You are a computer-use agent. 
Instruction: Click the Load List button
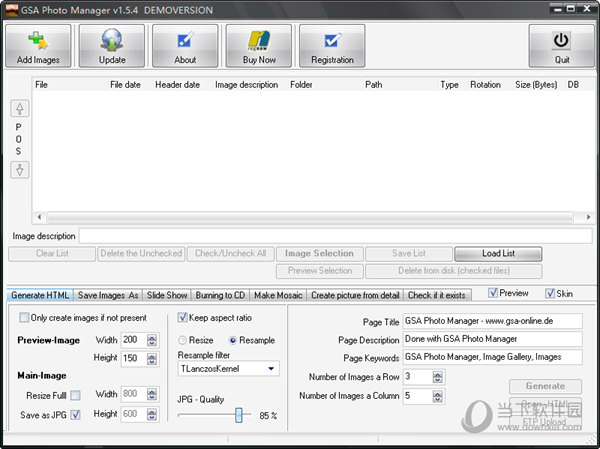(497, 254)
